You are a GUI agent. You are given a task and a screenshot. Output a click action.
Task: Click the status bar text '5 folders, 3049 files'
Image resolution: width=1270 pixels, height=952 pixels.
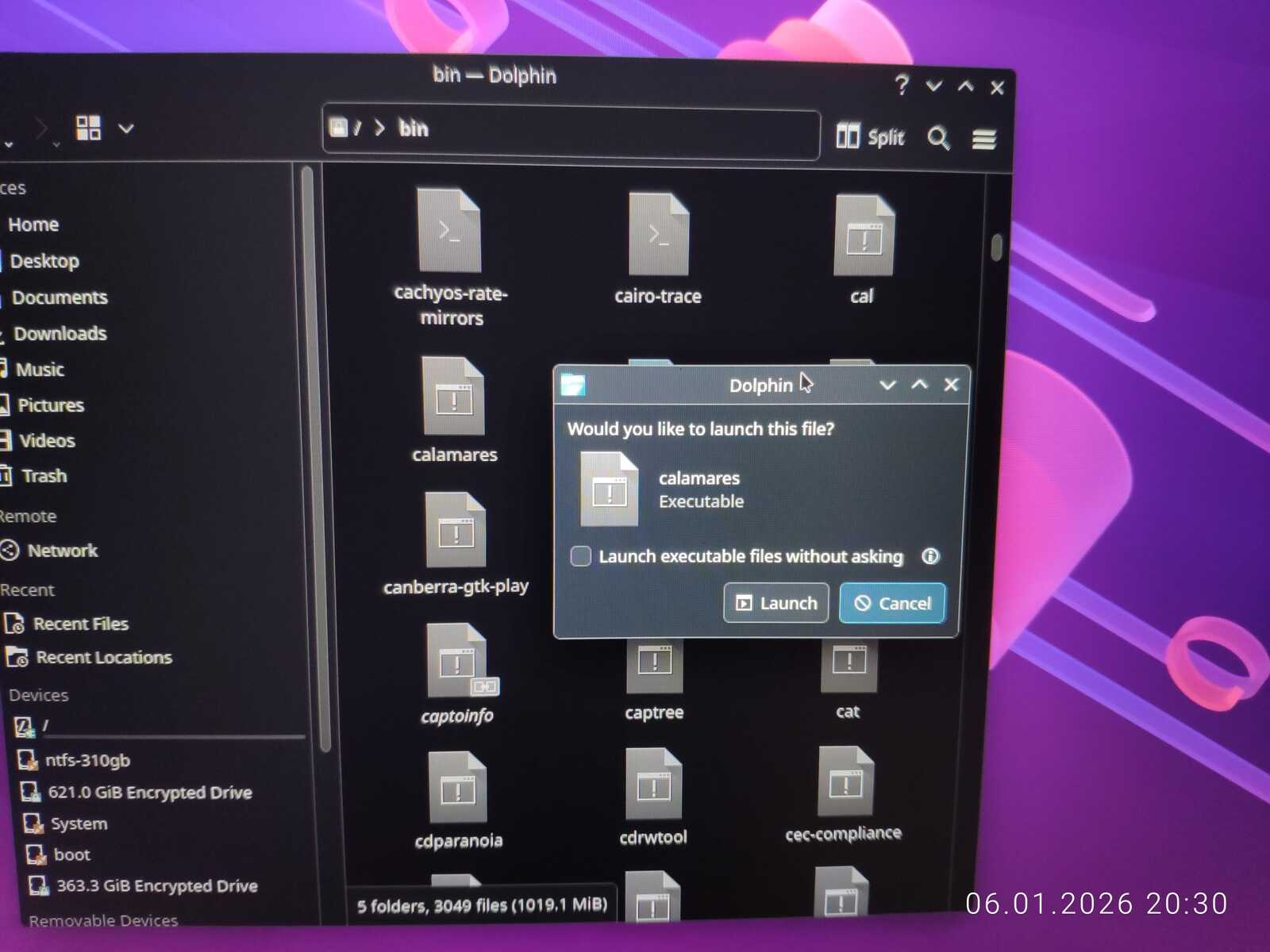(482, 905)
